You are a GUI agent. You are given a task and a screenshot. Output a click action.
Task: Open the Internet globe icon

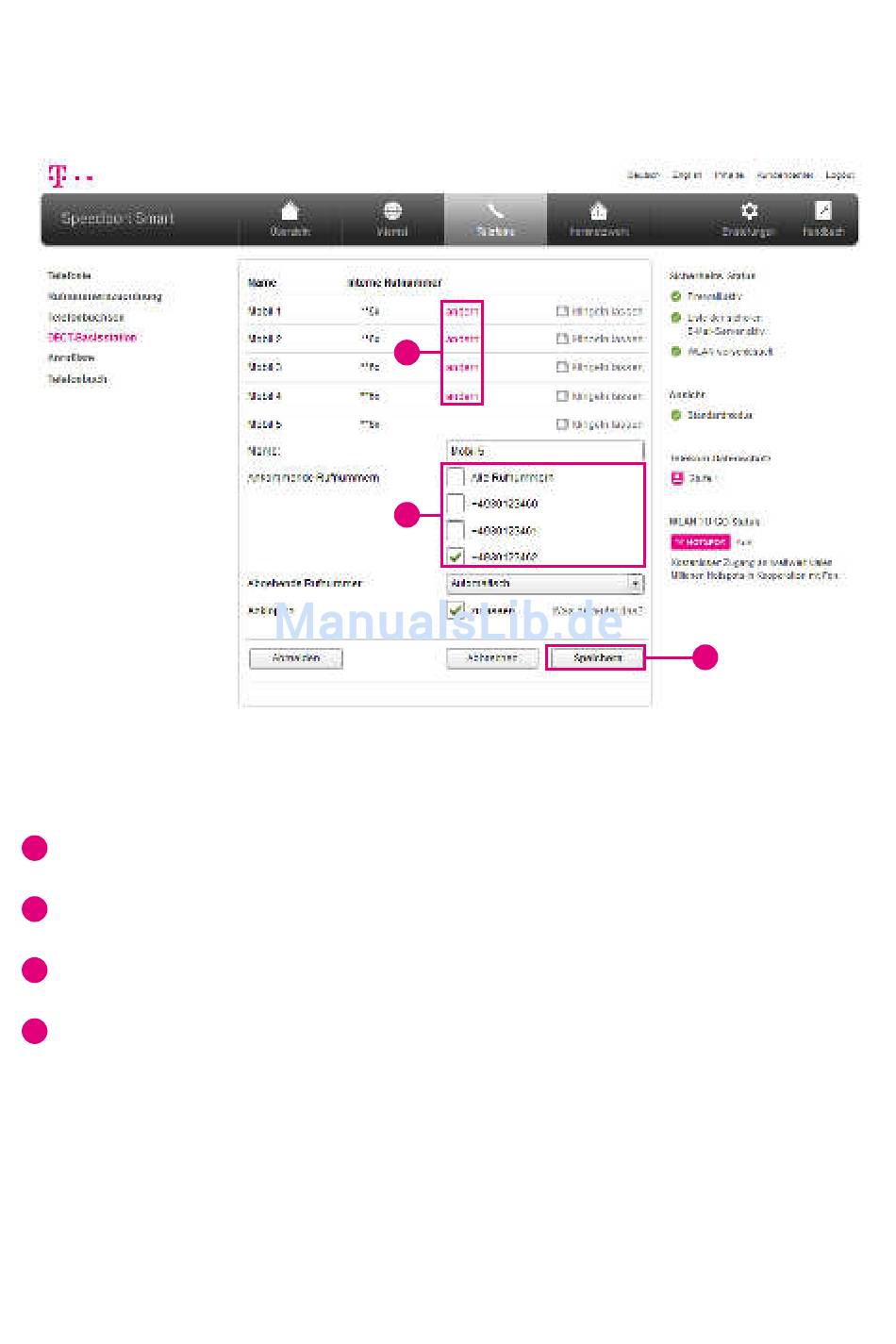392,210
